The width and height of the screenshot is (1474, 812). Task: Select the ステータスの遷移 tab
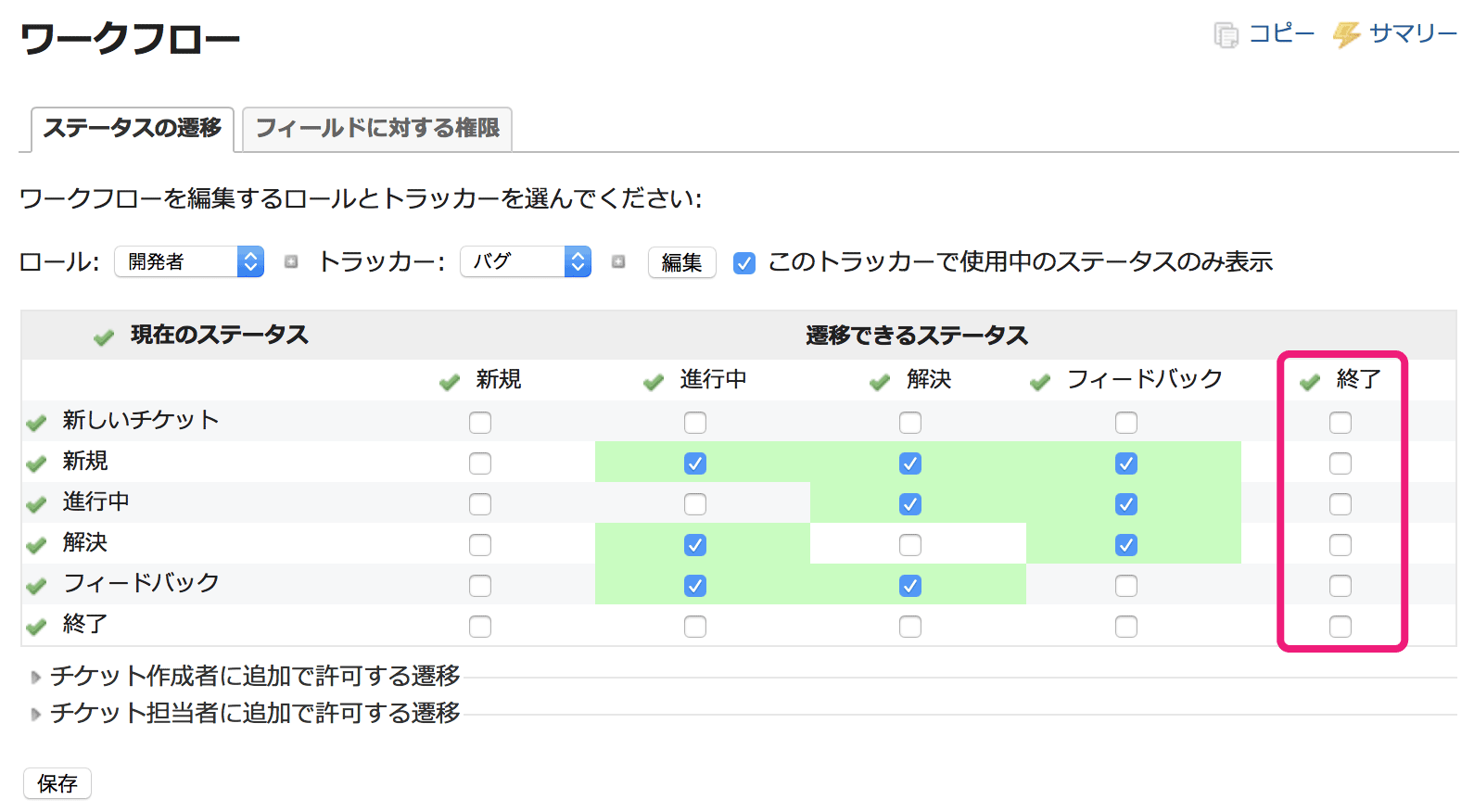[x=133, y=129]
